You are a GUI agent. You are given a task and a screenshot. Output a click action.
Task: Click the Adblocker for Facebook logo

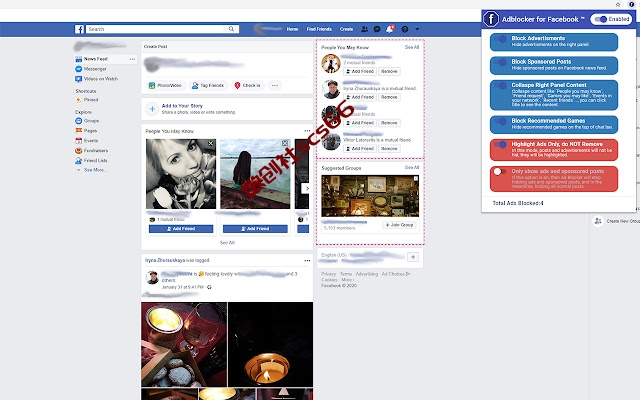pyautogui.click(x=491, y=19)
